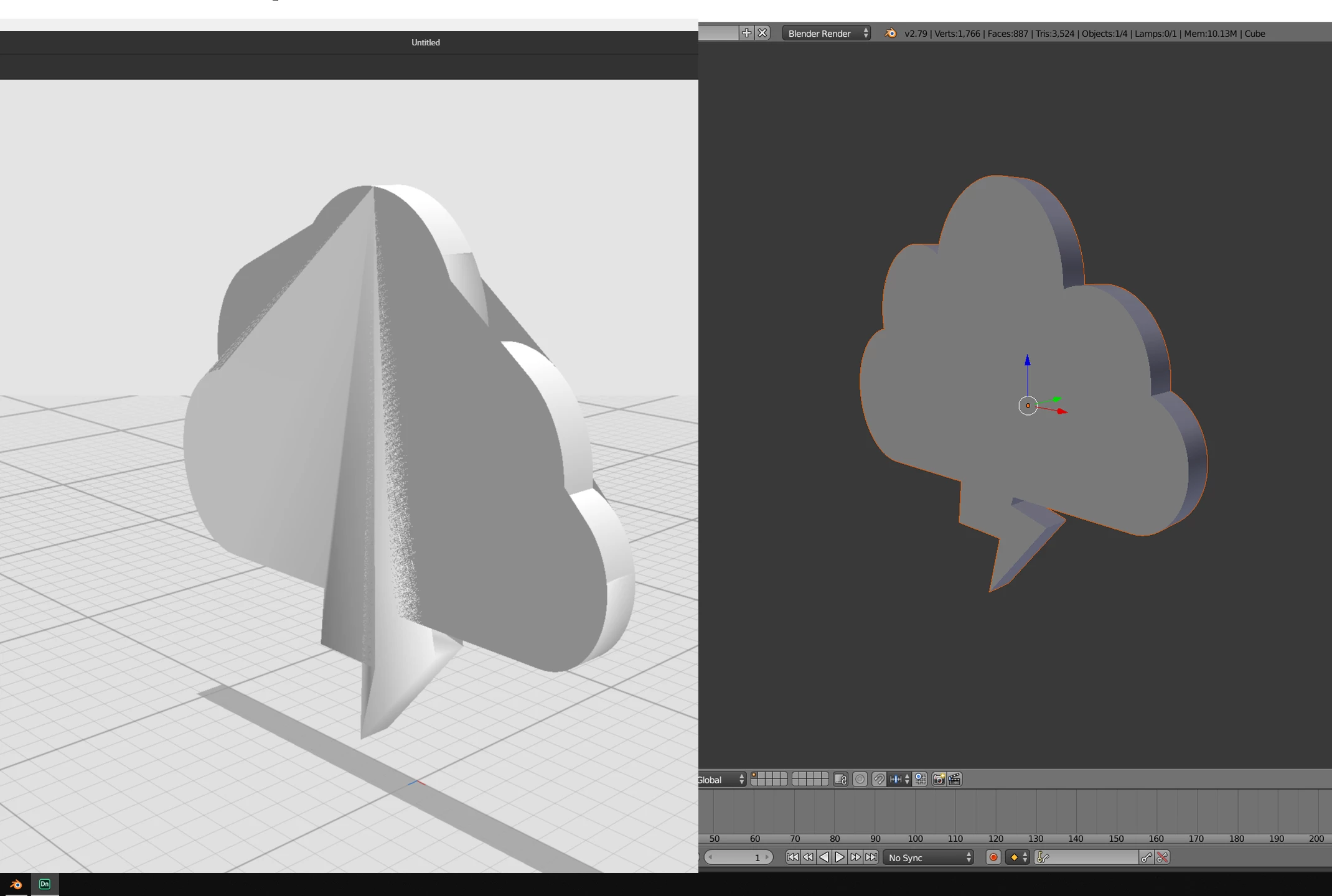The height and width of the screenshot is (896, 1332).
Task: Open the Adobe Dimension taskbar icon
Action: (x=44, y=884)
